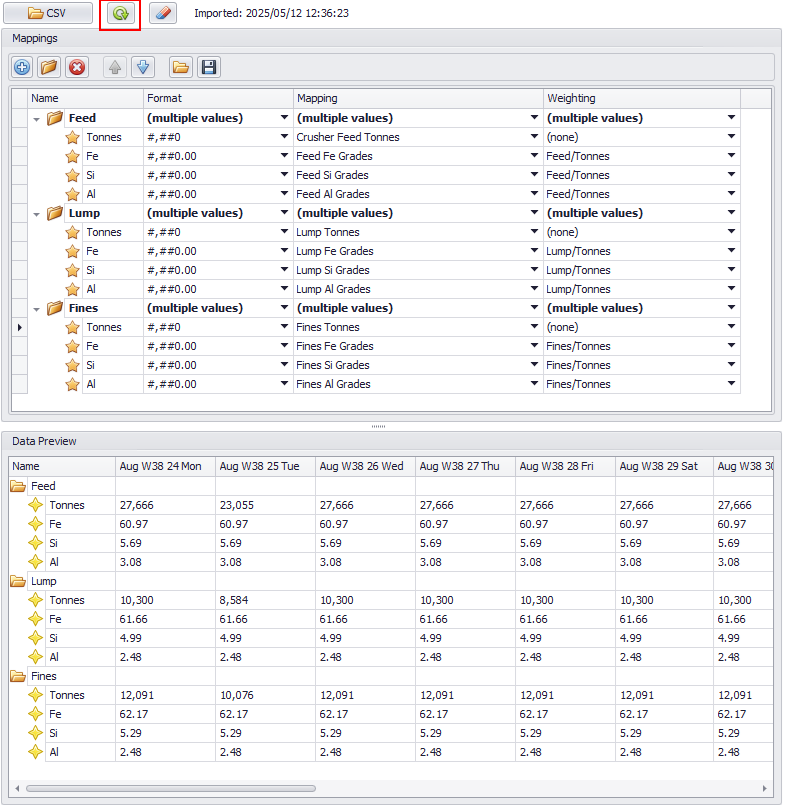Click the save mappings floppy disk icon
Viewport: 785px width, 808px height.
coord(208,67)
